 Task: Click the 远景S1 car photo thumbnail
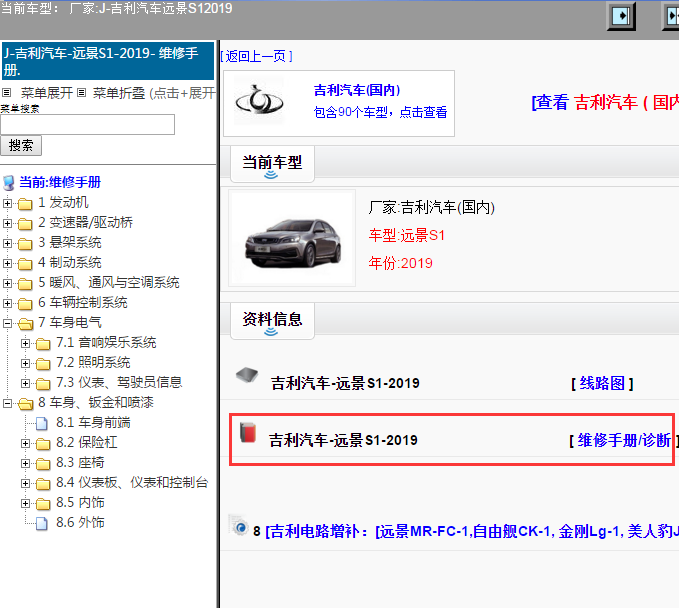pyautogui.click(x=292, y=238)
